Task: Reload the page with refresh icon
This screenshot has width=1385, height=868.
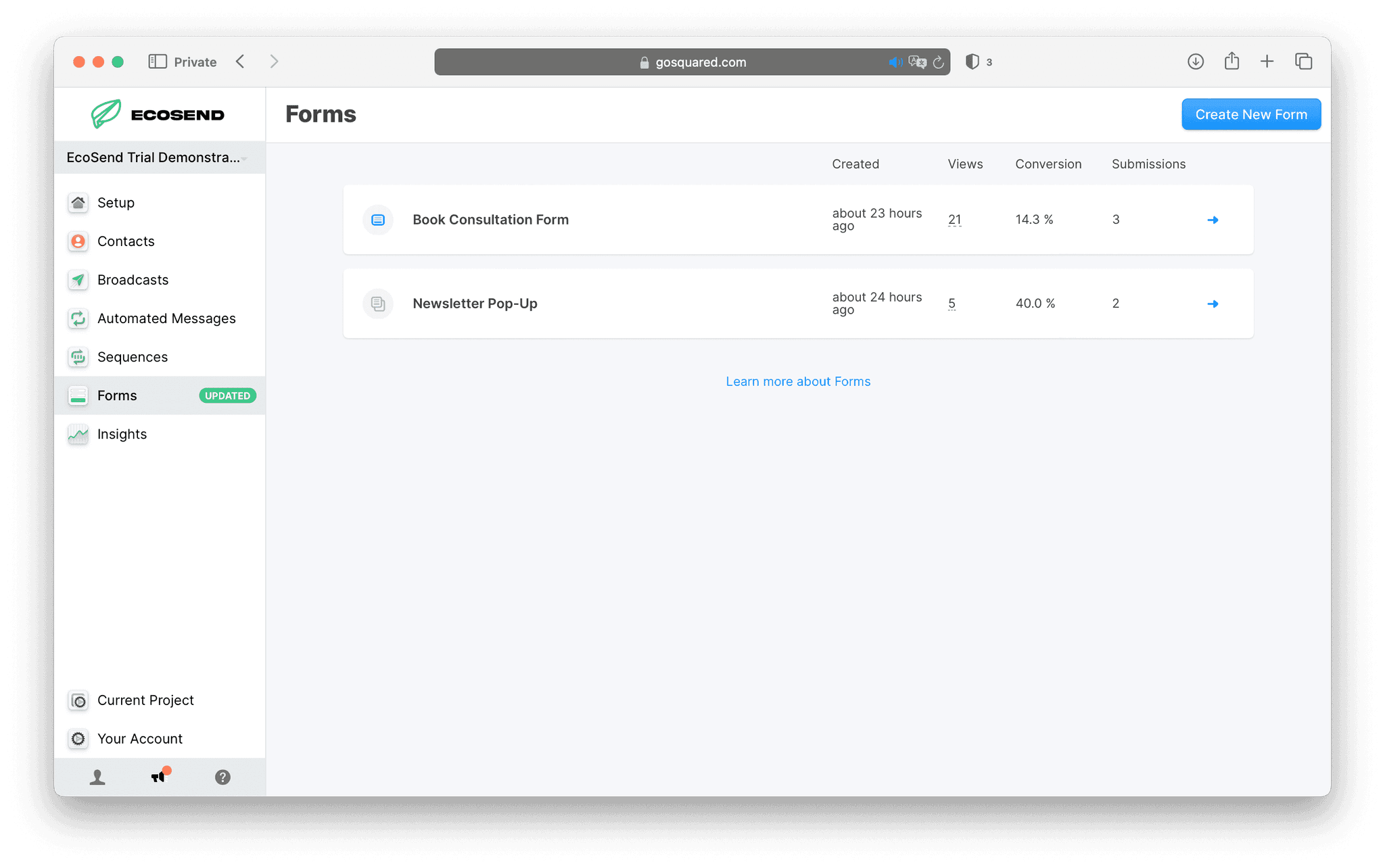Action: [x=939, y=62]
